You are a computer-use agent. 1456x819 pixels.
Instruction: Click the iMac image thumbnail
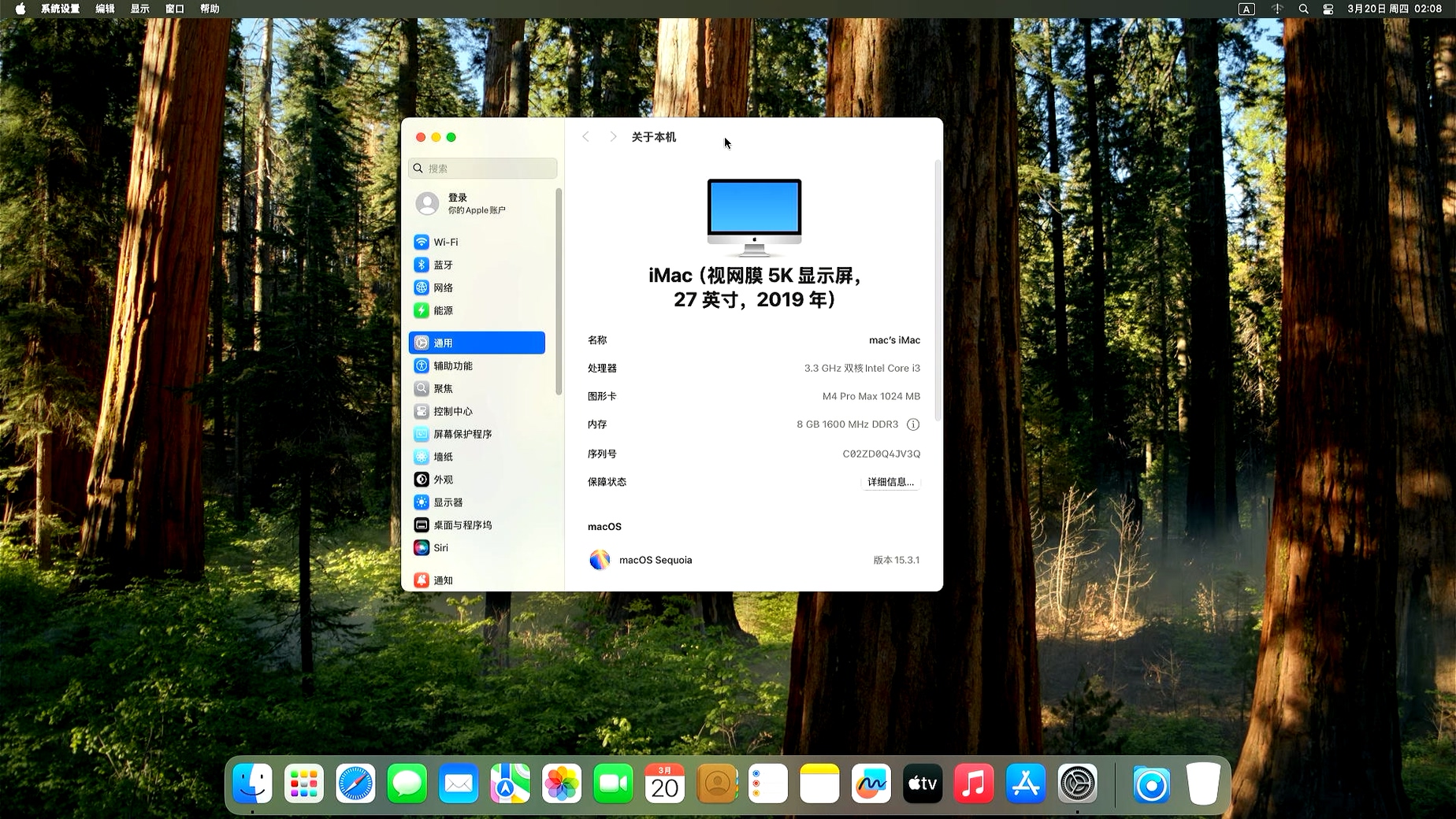[754, 217]
